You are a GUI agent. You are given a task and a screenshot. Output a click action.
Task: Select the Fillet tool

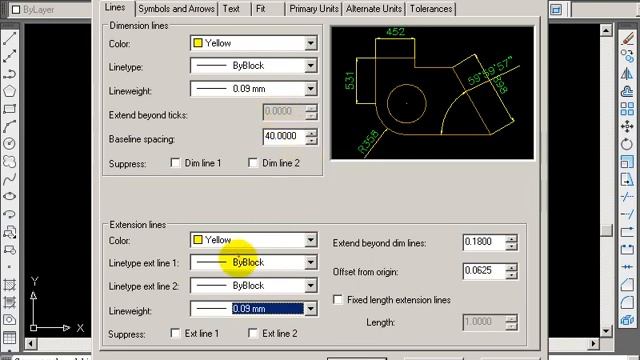point(627,302)
